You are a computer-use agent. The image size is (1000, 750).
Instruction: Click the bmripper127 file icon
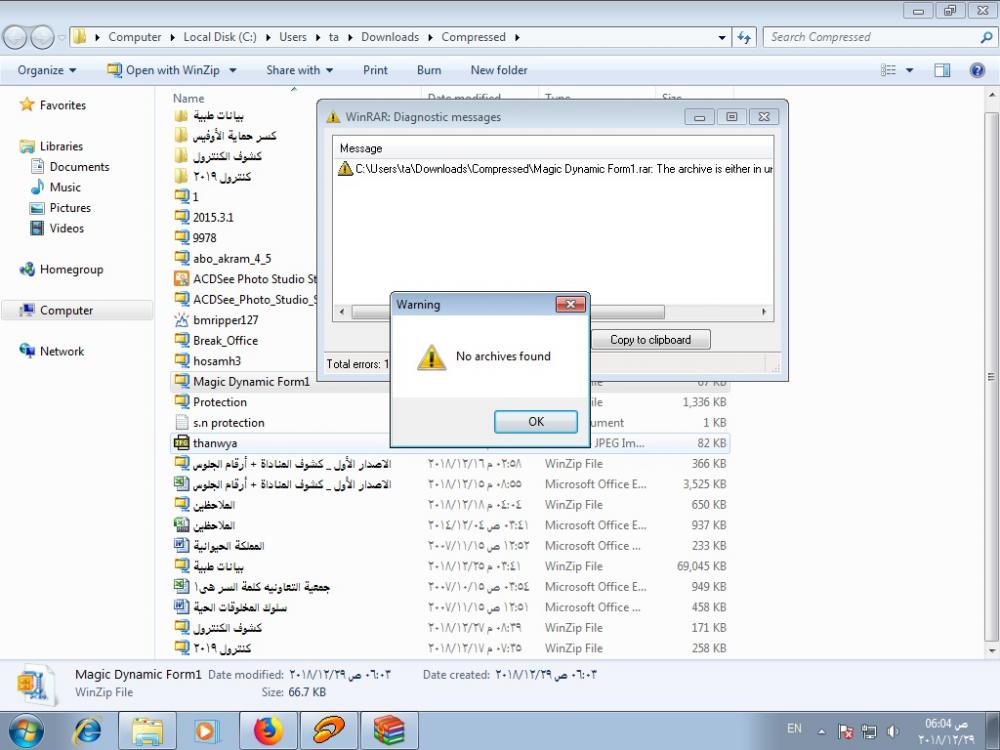(182, 320)
